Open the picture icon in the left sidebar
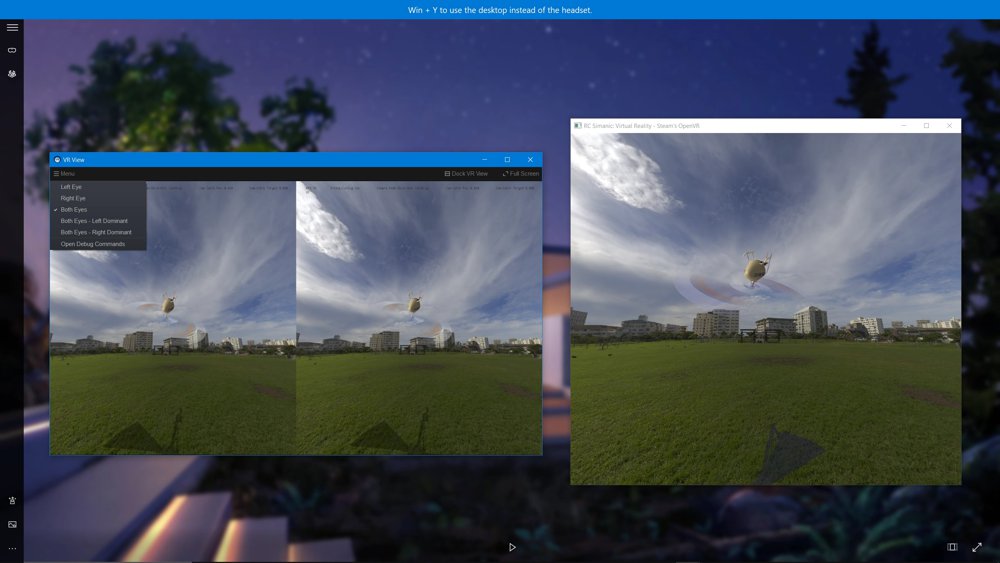This screenshot has height=563, width=1000. (12, 524)
